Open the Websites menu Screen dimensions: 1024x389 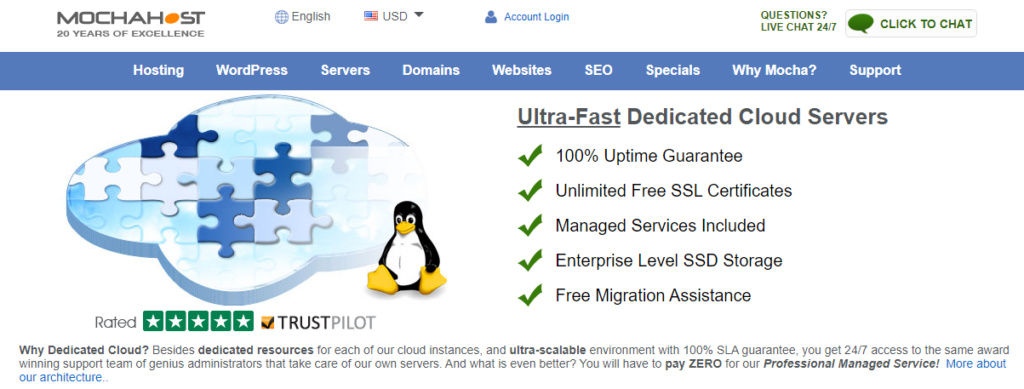click(x=522, y=70)
